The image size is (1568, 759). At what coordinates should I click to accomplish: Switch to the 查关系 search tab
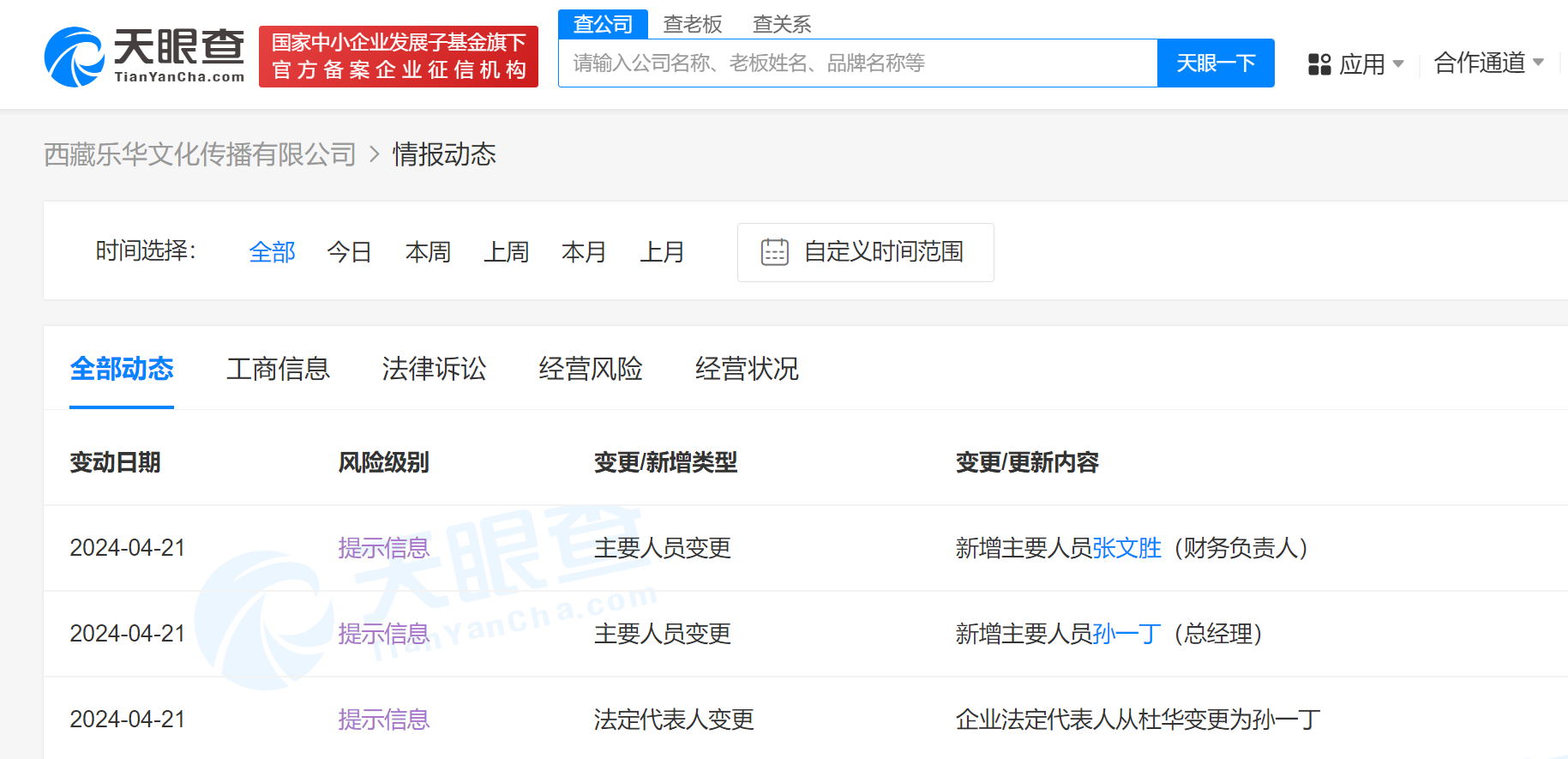click(x=781, y=24)
